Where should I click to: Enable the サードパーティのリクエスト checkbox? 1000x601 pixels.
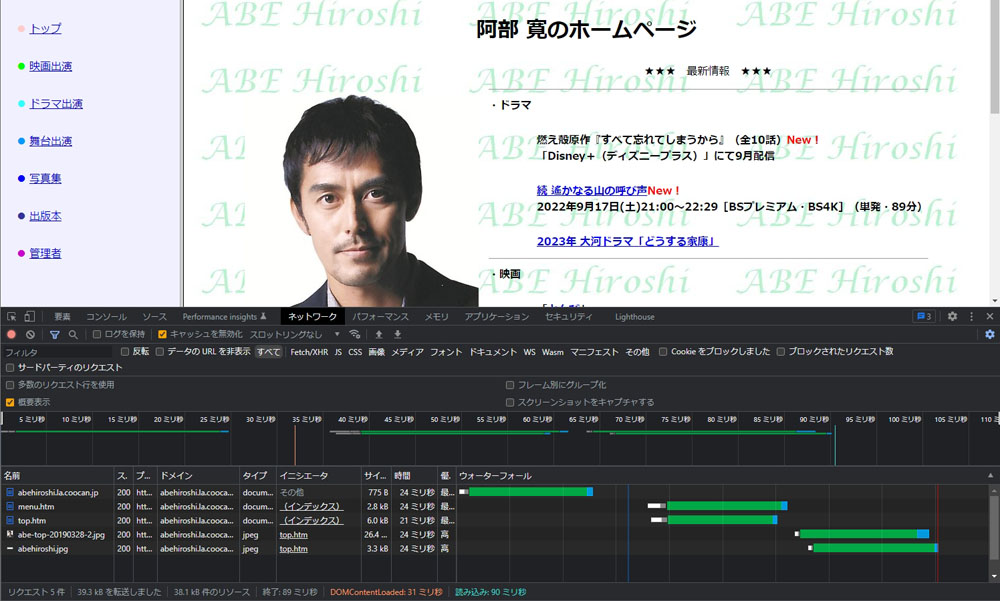click(x=10, y=367)
